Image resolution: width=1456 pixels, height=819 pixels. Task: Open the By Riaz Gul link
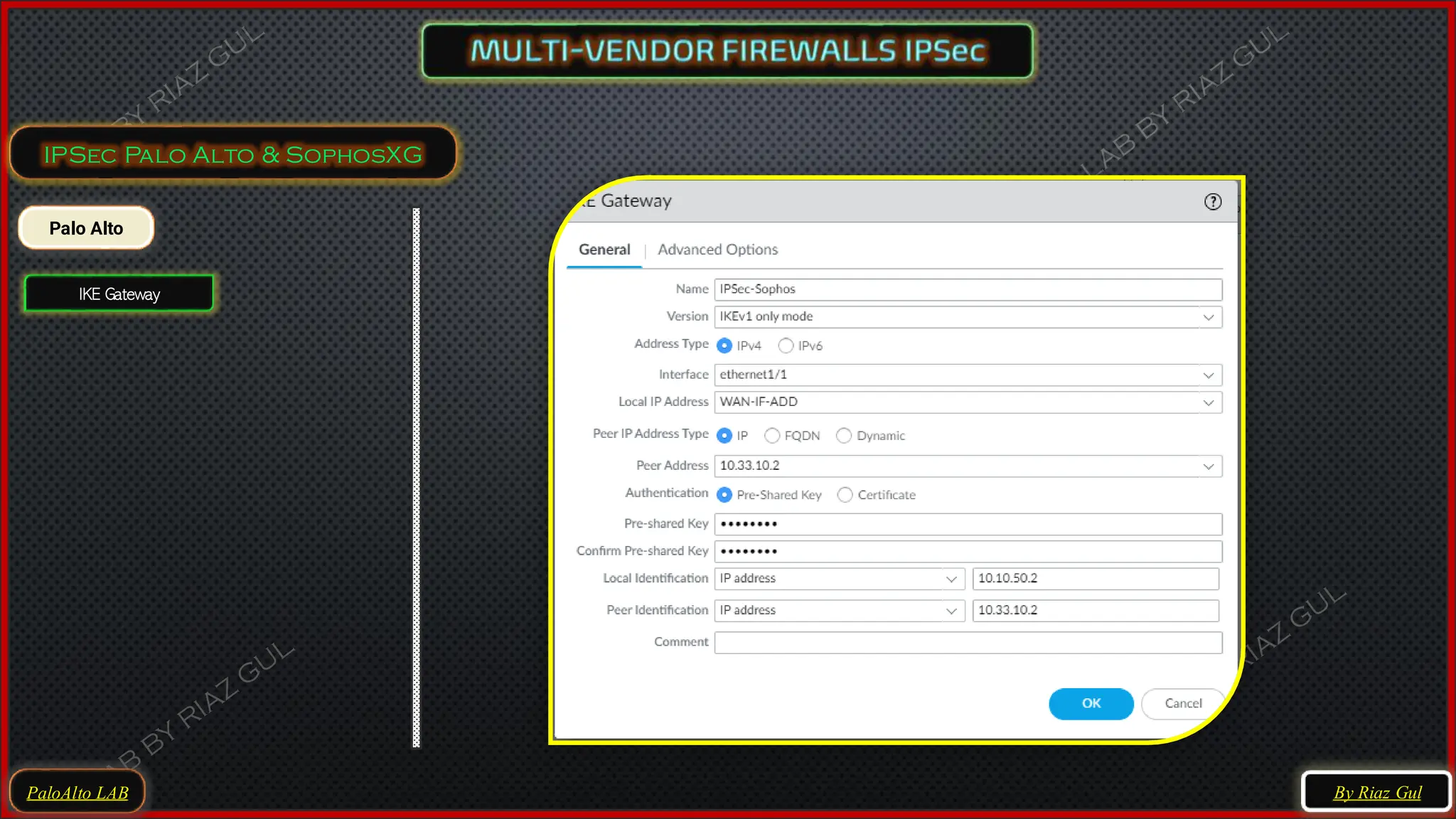[x=1377, y=793]
